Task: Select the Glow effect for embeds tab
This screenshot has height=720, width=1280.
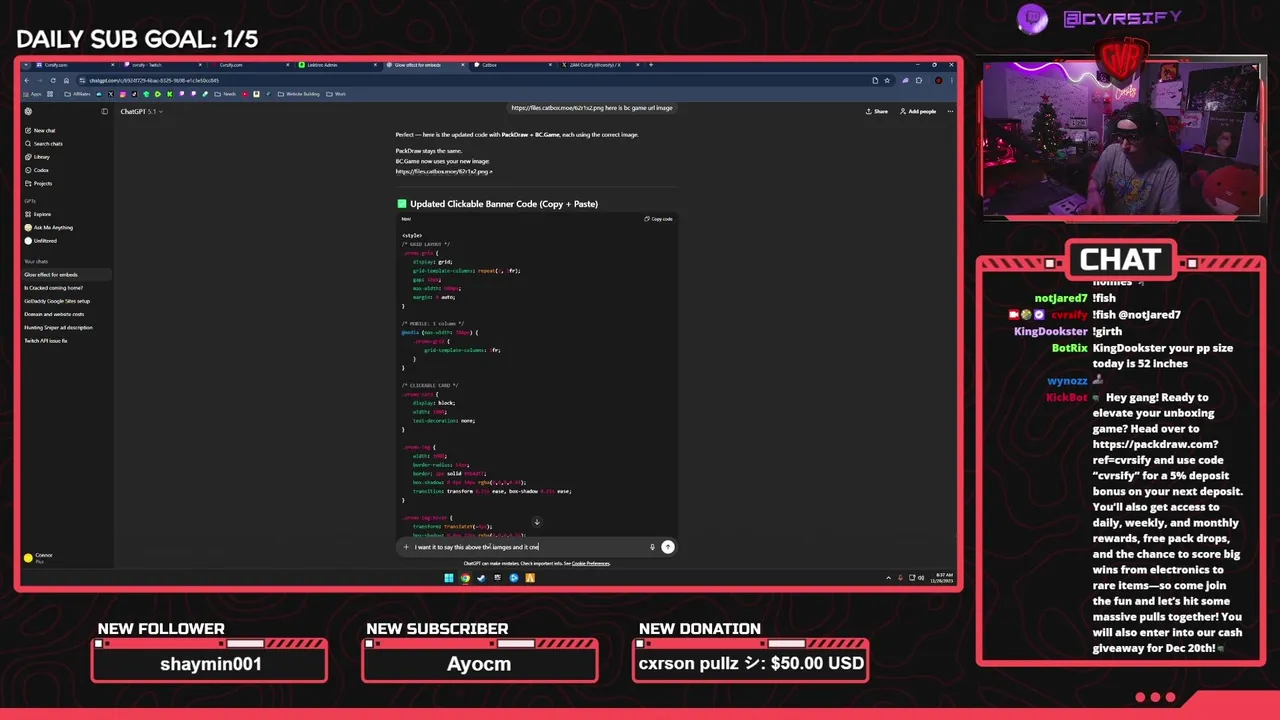Action: click(427, 65)
